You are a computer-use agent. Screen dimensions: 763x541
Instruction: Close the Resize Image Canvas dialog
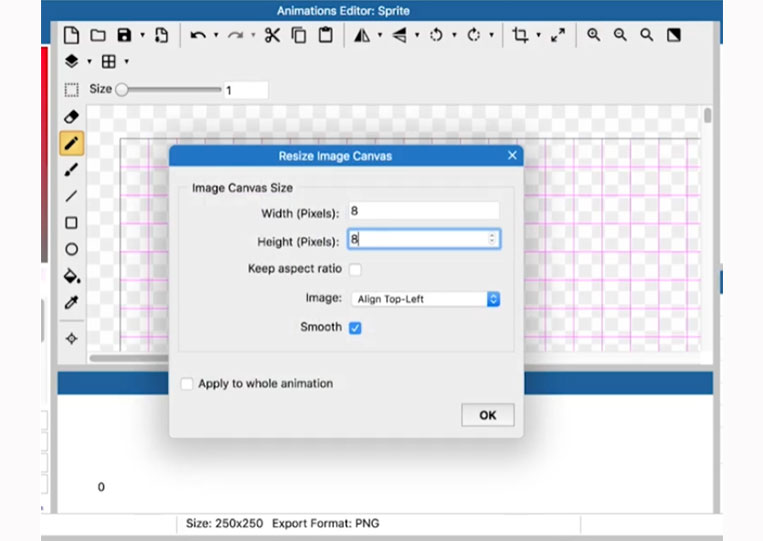512,155
